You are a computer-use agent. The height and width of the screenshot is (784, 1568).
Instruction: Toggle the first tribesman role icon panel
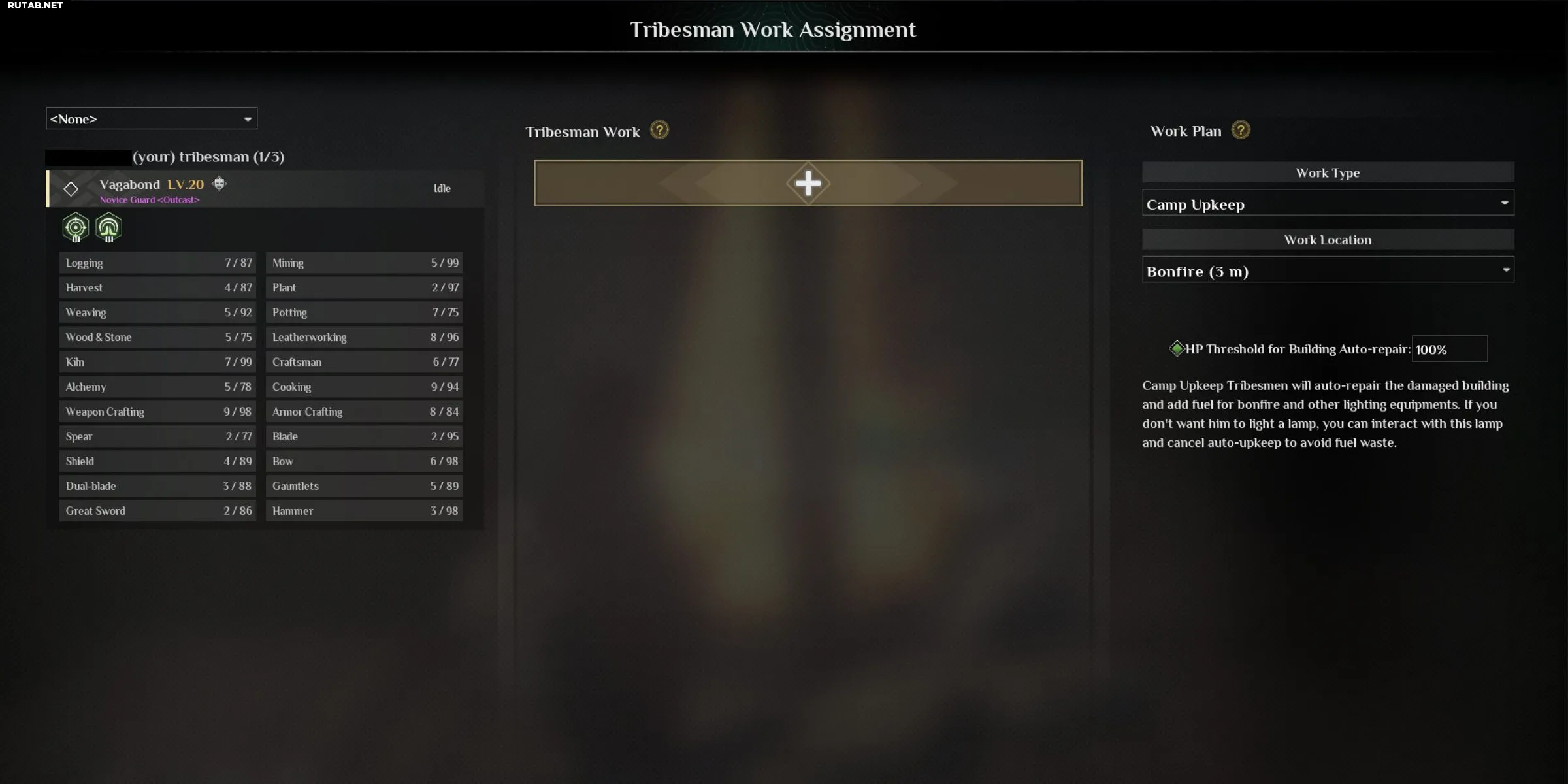77,227
